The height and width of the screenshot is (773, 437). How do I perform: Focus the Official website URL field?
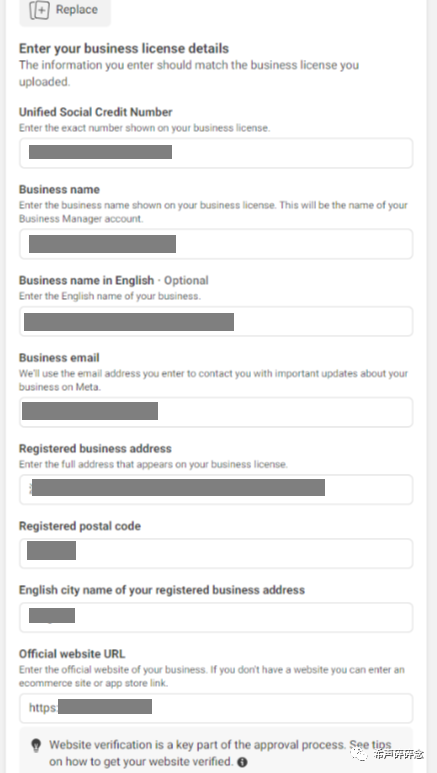[216, 708]
